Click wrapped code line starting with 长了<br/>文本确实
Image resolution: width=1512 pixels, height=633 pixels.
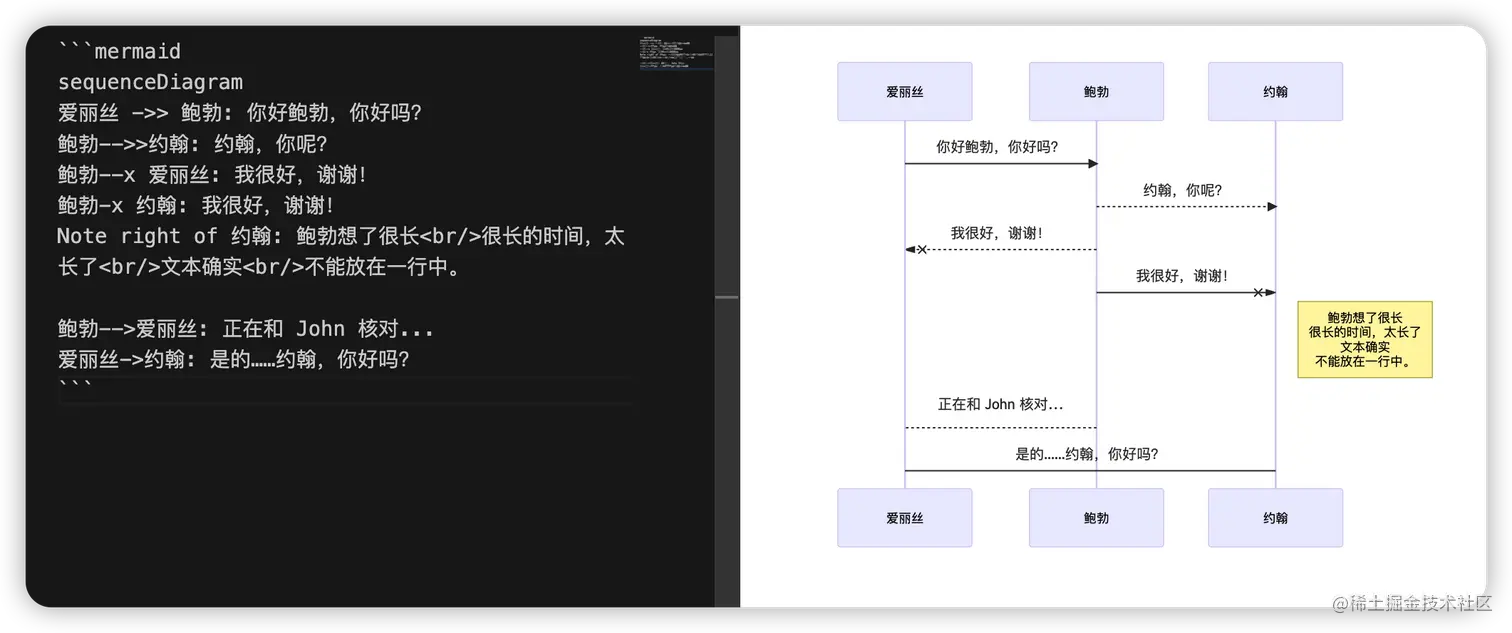259,268
